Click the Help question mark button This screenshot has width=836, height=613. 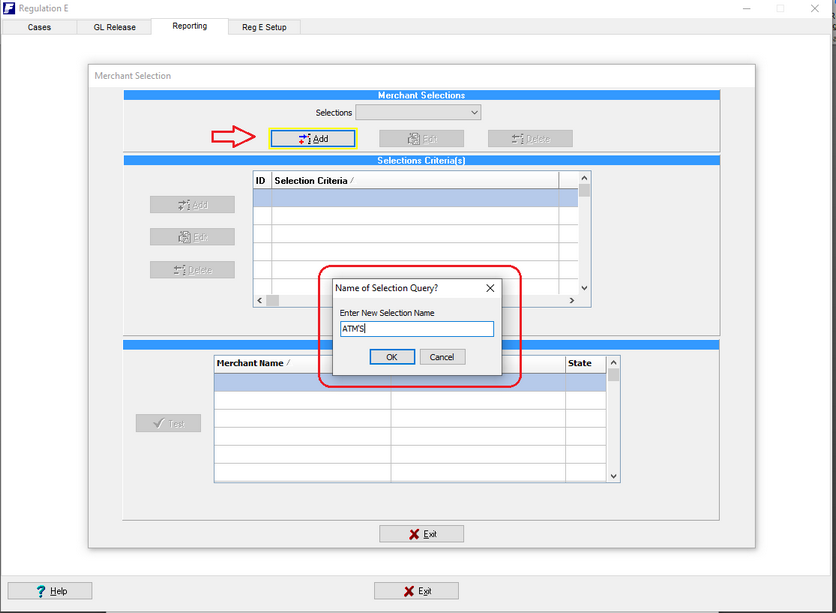(x=50, y=591)
